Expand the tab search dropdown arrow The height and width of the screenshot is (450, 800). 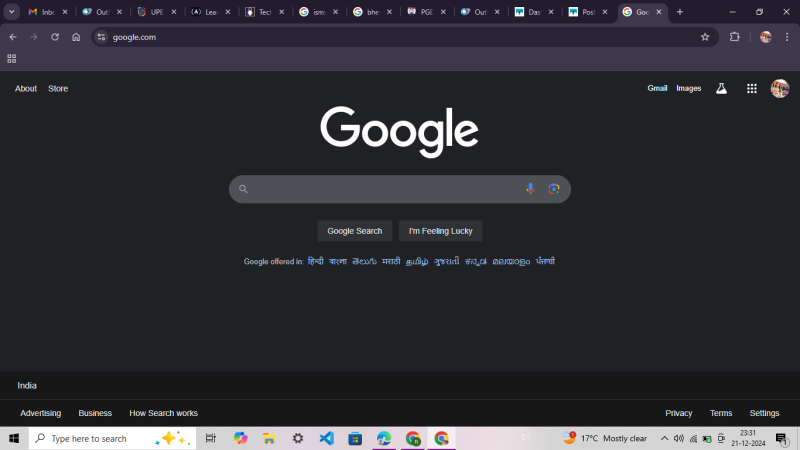pyautogui.click(x=11, y=12)
